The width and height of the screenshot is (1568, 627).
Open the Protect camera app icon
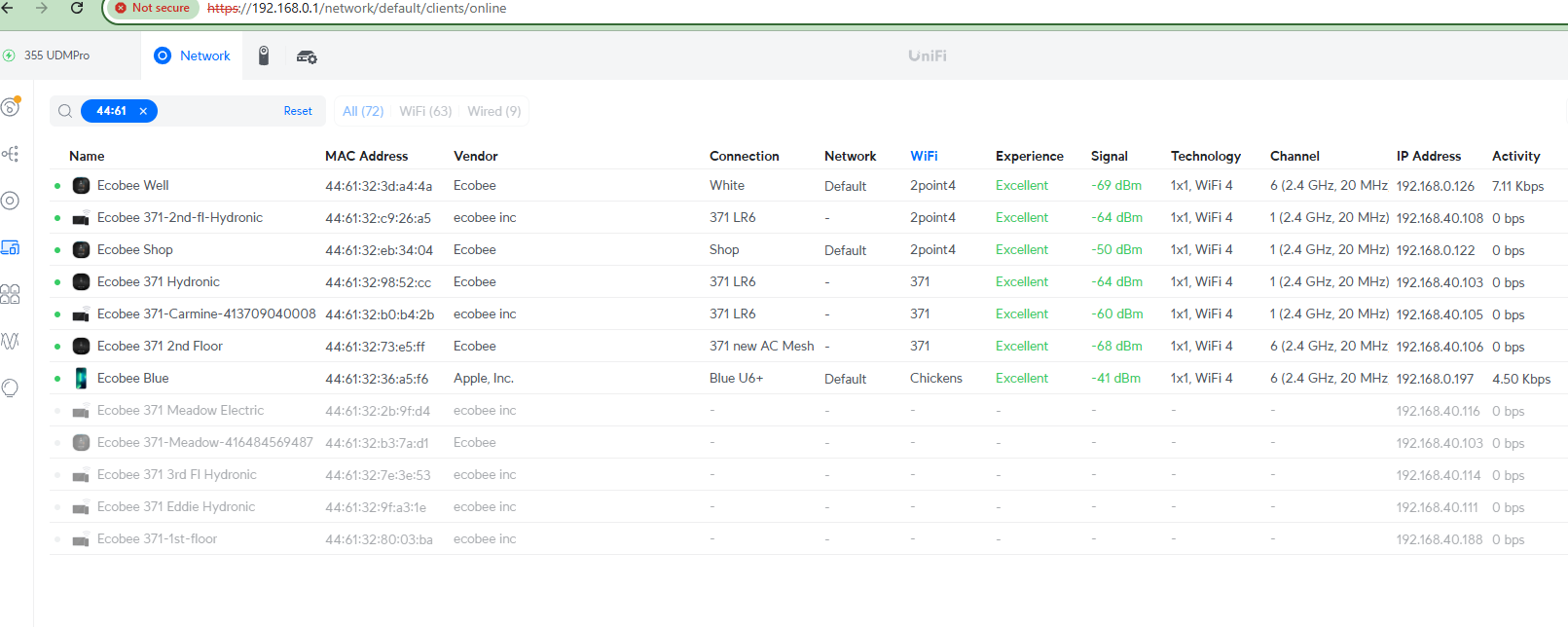click(264, 55)
